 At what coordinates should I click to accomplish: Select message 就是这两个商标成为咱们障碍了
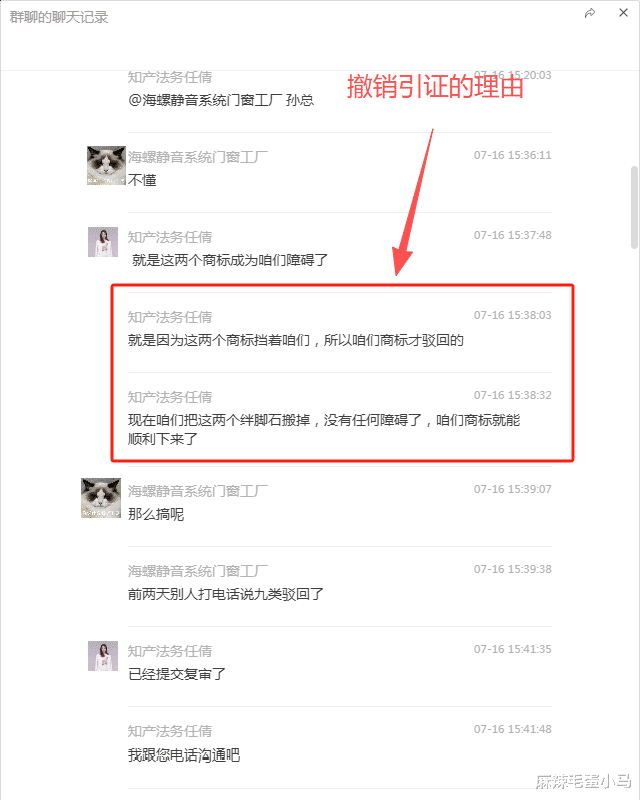pos(230,260)
